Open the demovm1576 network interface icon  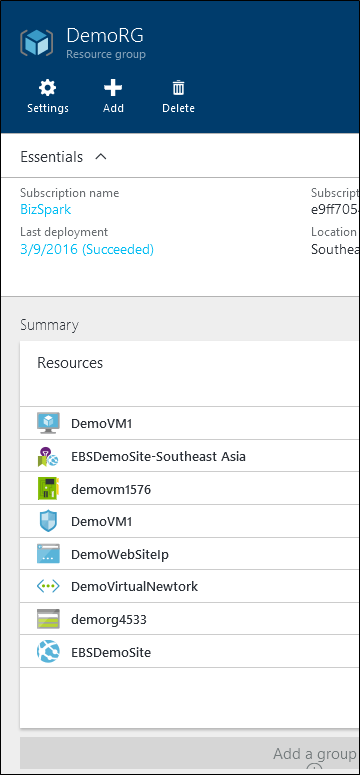tap(48, 489)
